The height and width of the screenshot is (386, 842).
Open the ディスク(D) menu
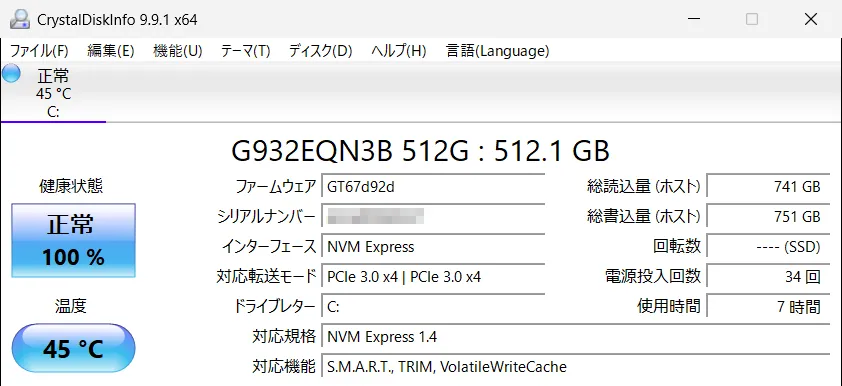click(x=321, y=51)
